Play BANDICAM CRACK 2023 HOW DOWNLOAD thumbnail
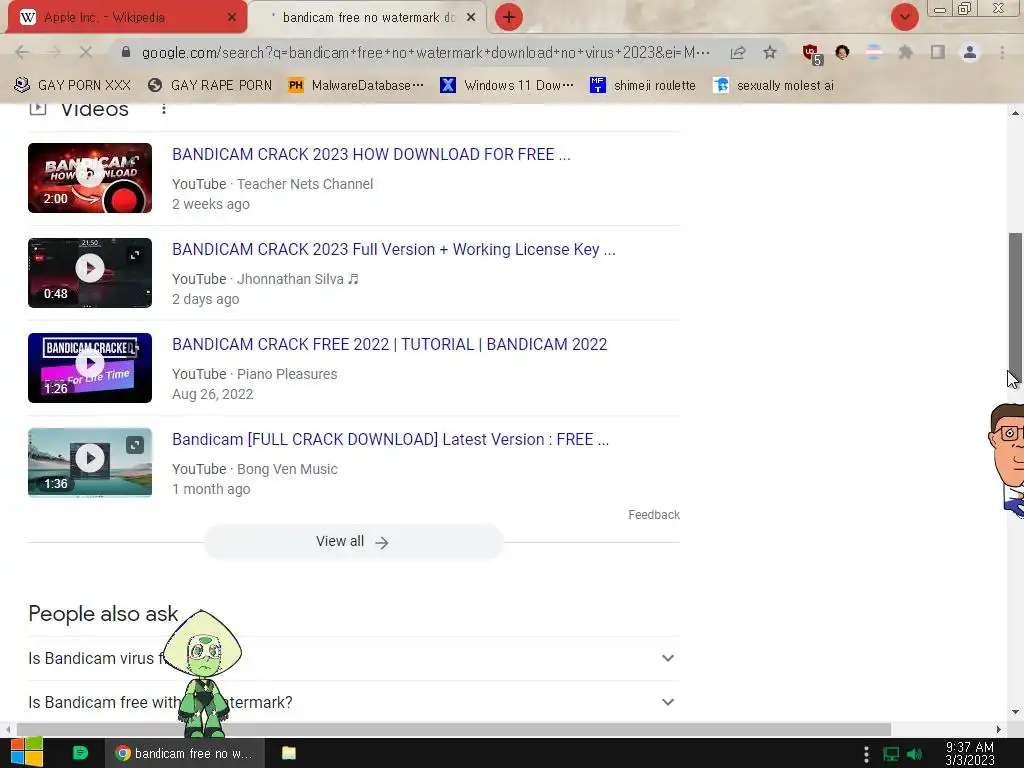 click(x=90, y=178)
